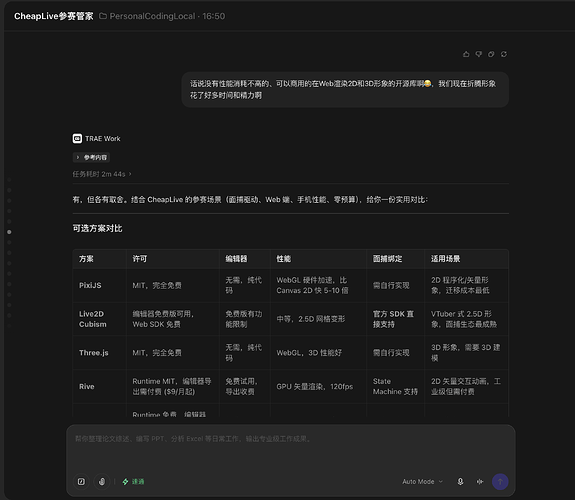Click the State Machine 支持 cell
Image resolution: width=575 pixels, height=500 pixels.
tap(395, 387)
